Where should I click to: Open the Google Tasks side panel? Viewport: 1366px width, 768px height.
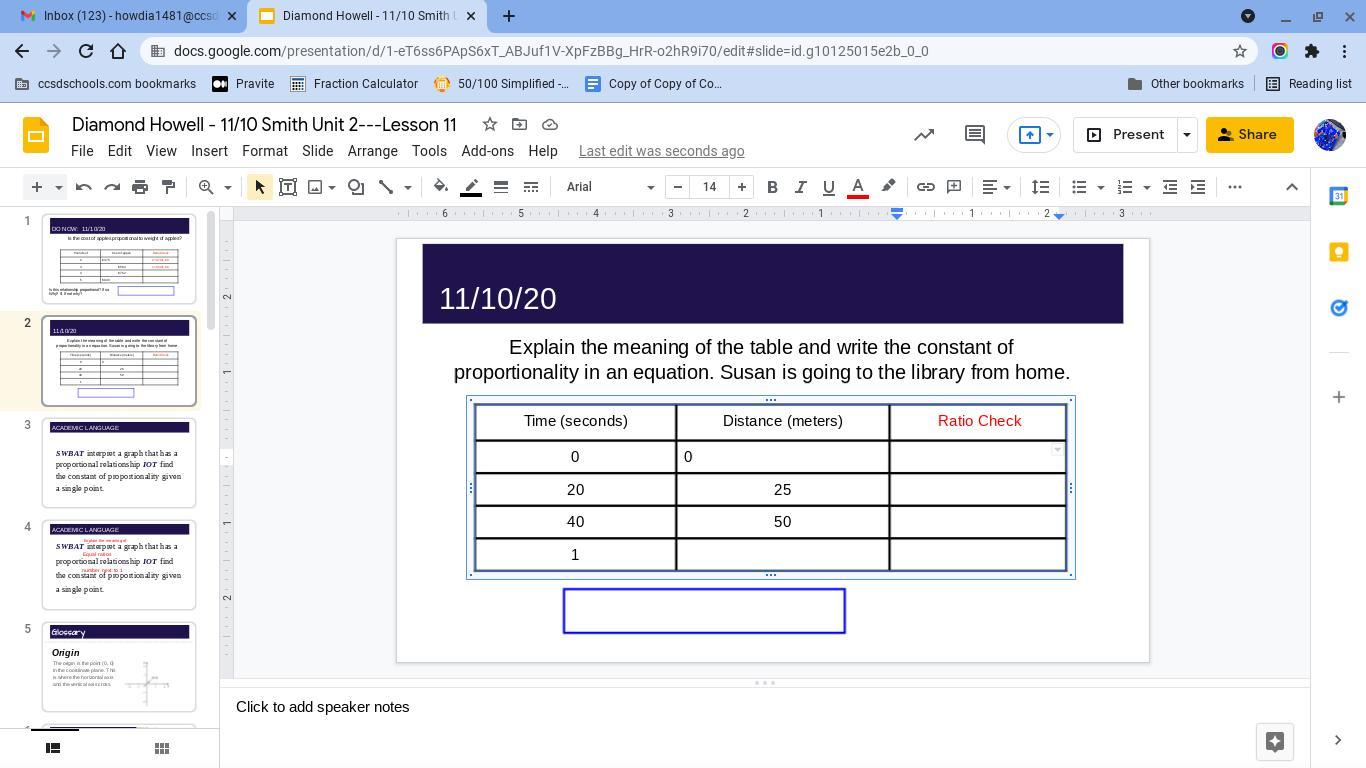tap(1338, 308)
